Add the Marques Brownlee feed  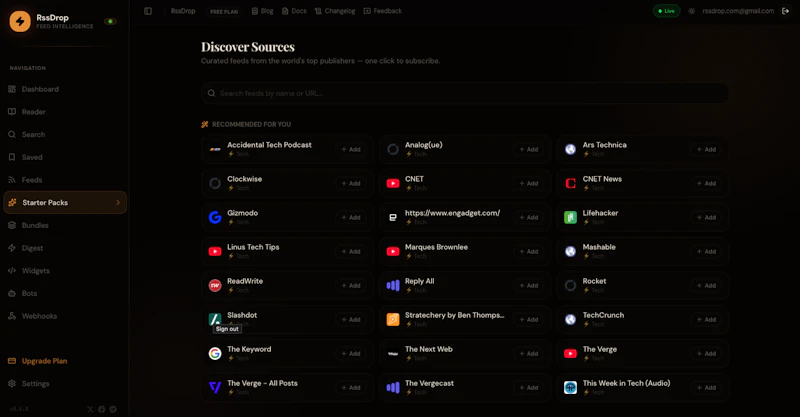point(529,252)
